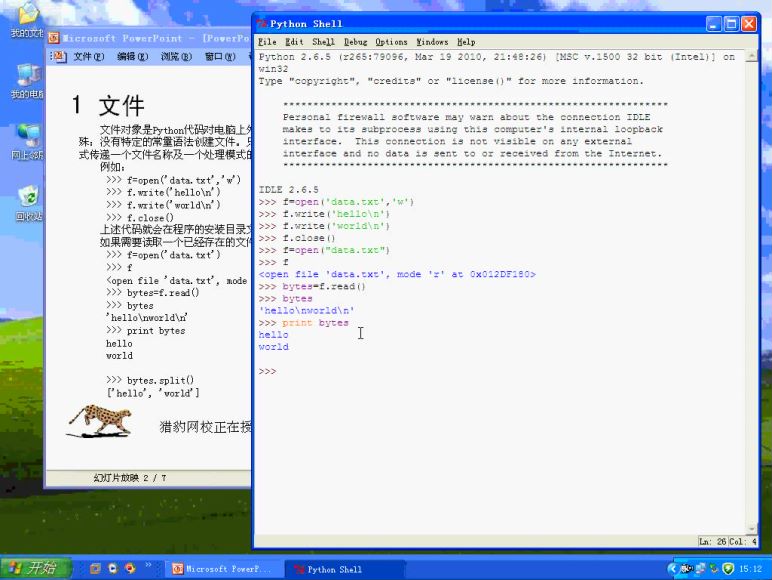The image size is (772, 580).
Task: Click the <open file 'data.txt'> output line
Action: (x=397, y=274)
